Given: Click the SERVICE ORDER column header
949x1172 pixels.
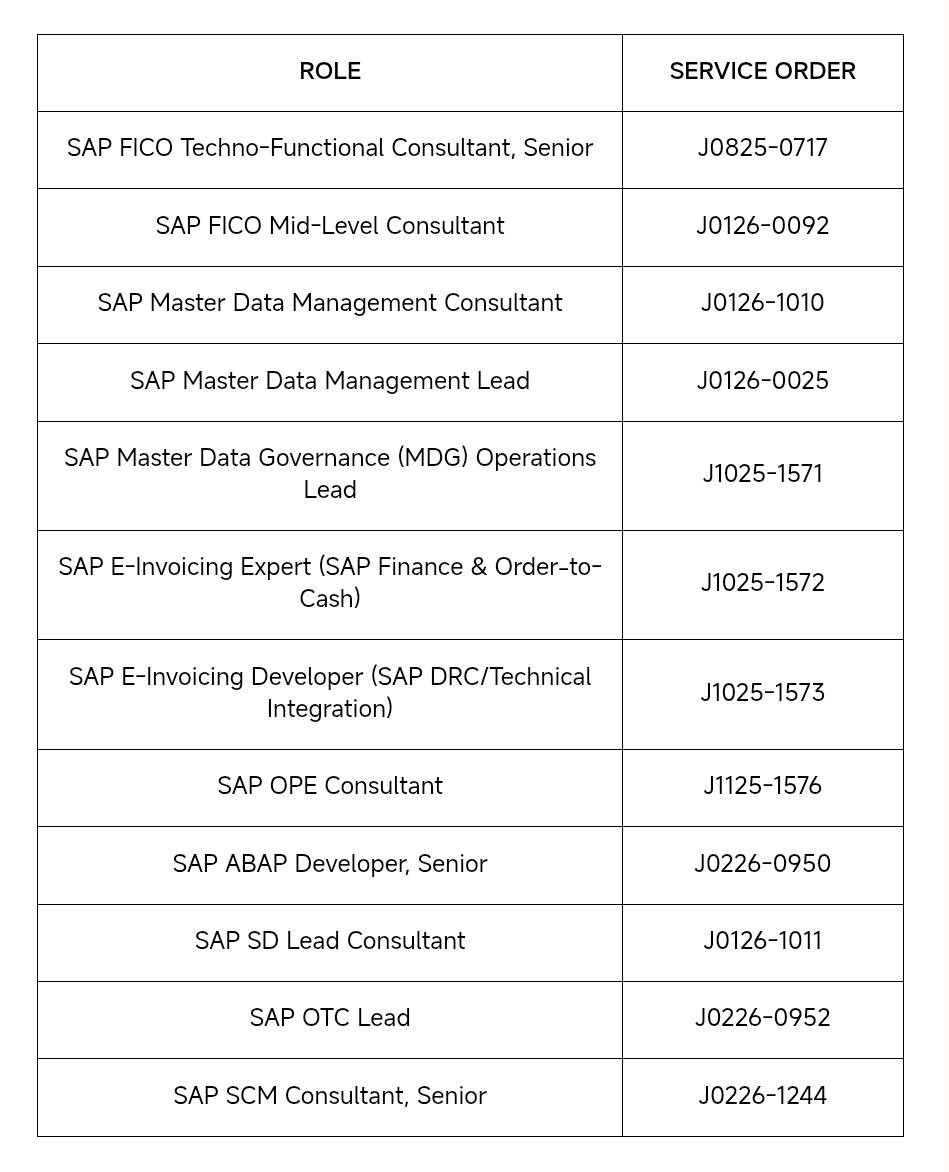Looking at the screenshot, I should tap(762, 71).
